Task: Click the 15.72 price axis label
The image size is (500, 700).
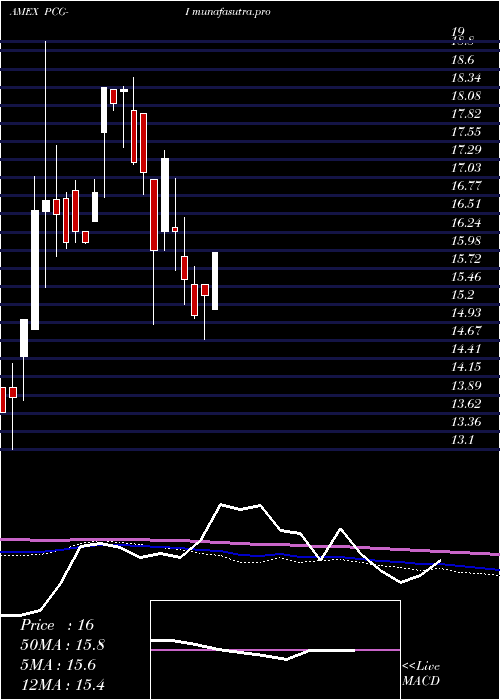Action: [466, 258]
